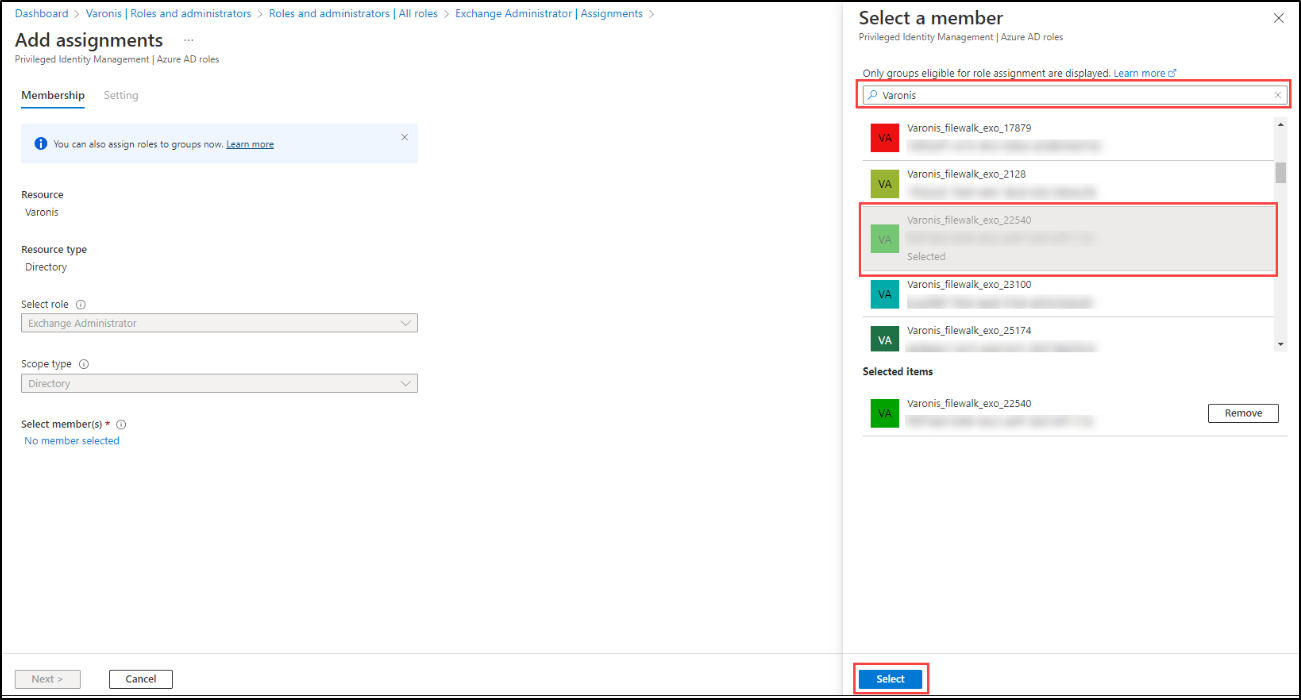Open Dashboard from the breadcrumb
The height and width of the screenshot is (700, 1301).
[40, 13]
